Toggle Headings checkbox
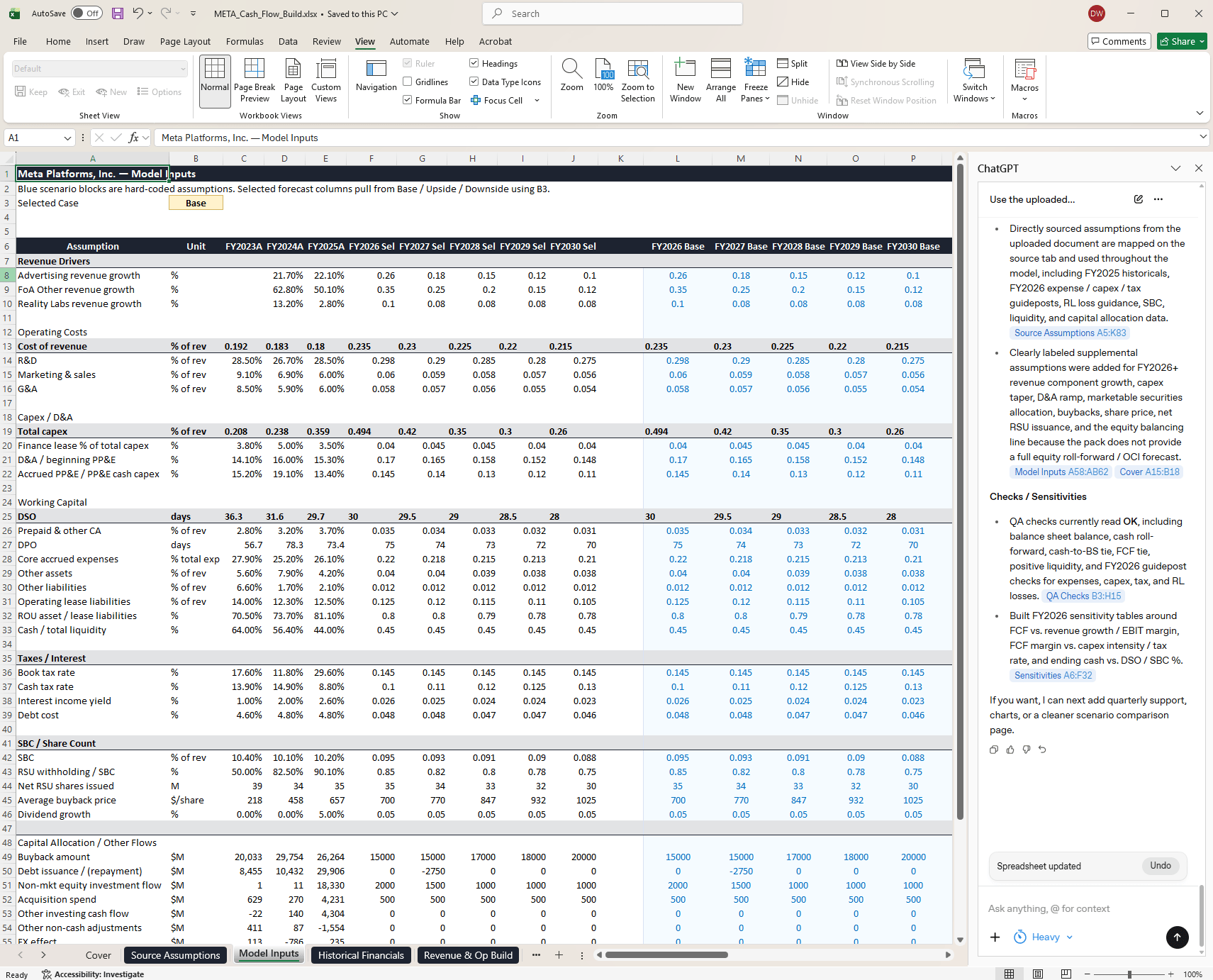The image size is (1213, 980). (474, 64)
